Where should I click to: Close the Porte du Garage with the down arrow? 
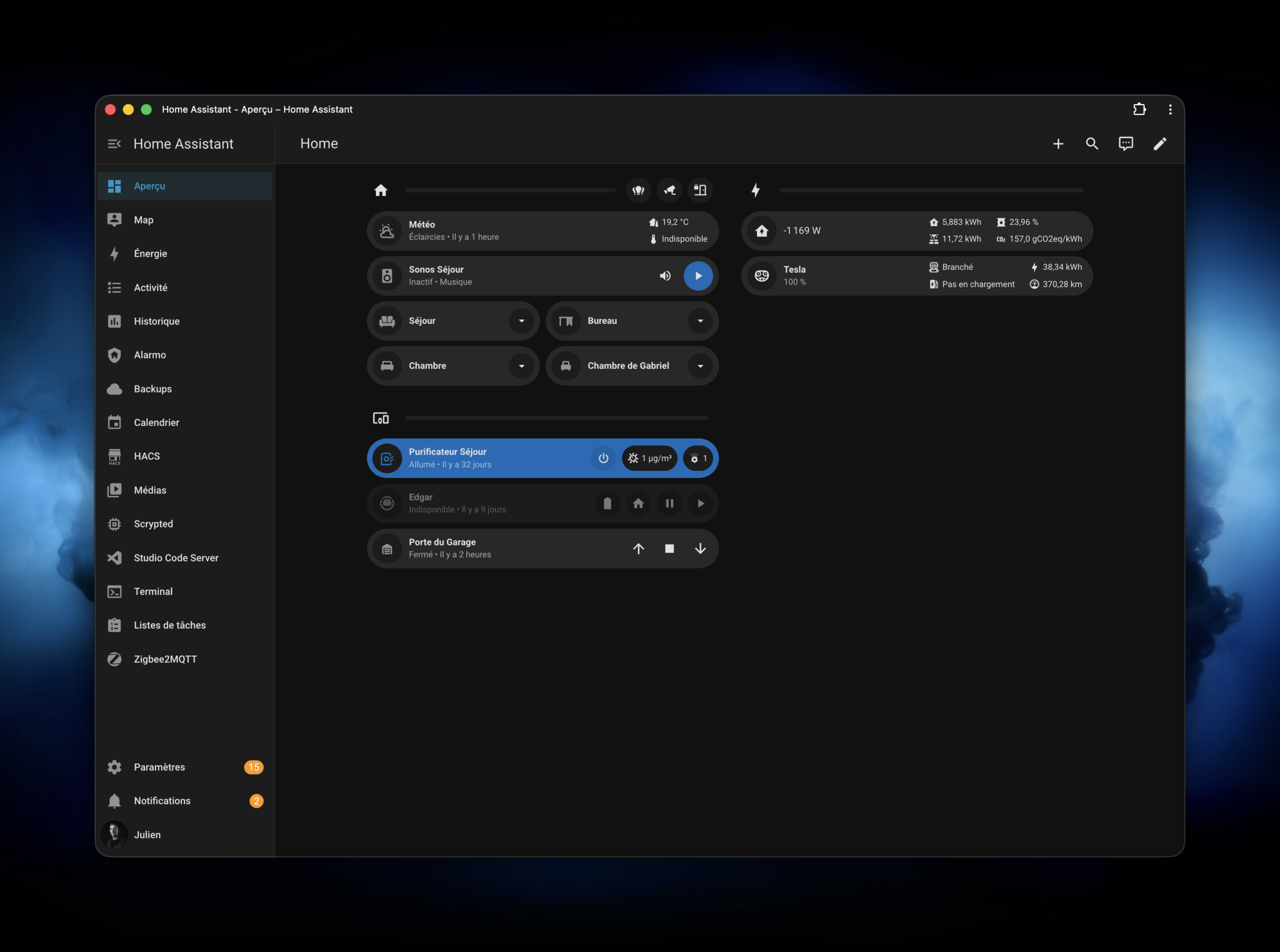tap(700, 548)
